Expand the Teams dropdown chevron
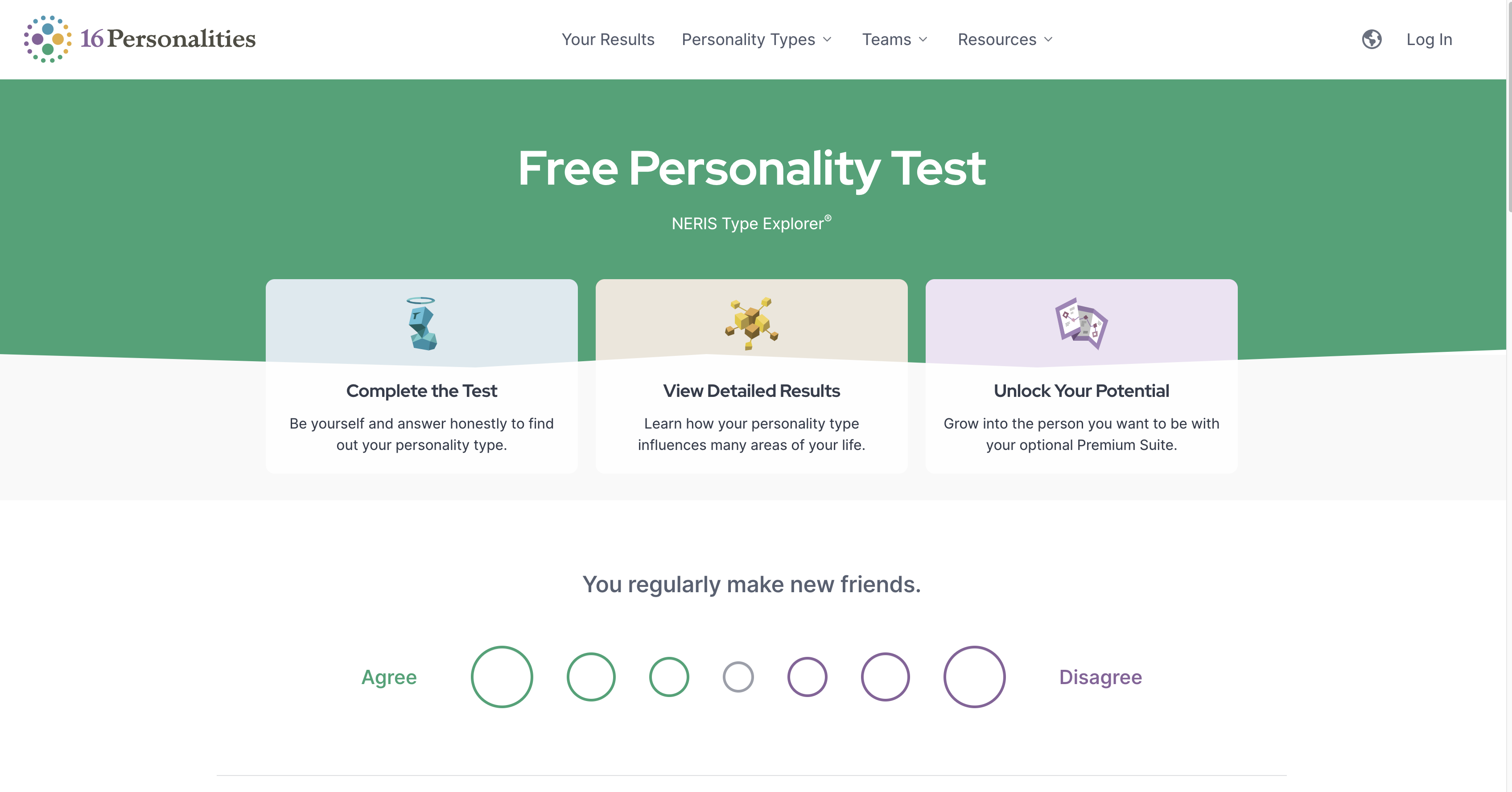The width and height of the screenshot is (1512, 792). 923,39
